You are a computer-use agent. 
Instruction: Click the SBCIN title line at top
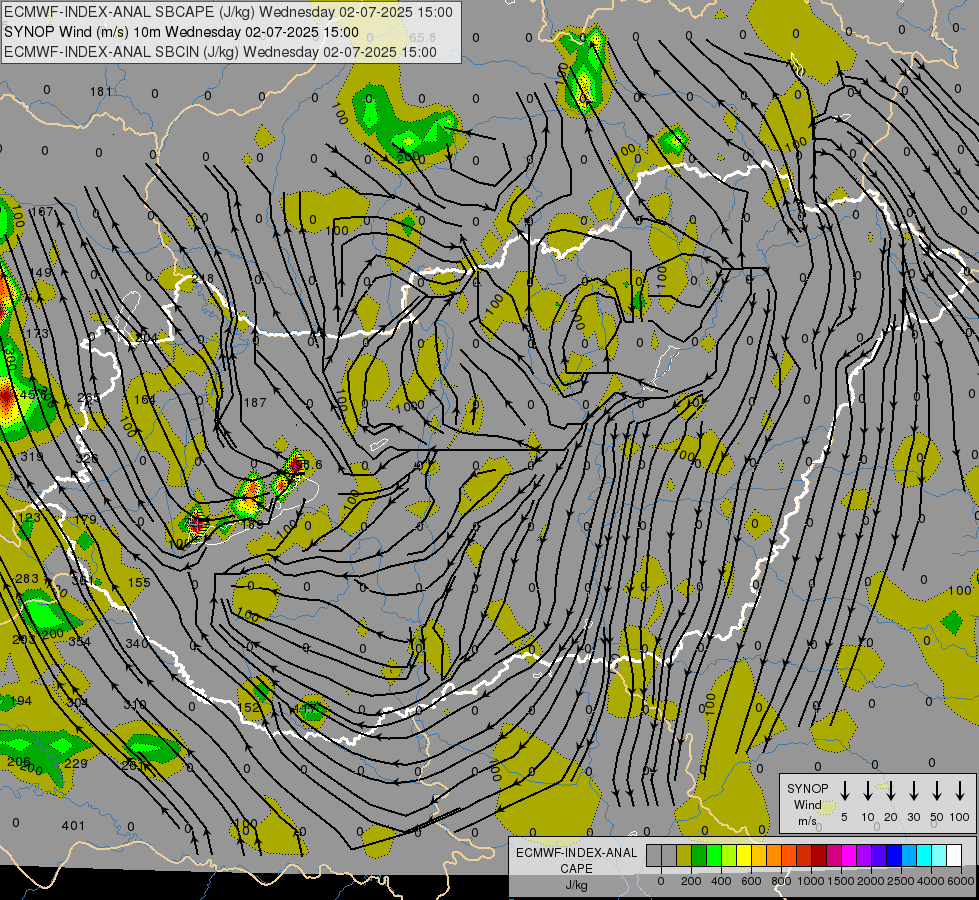(x=220, y=52)
